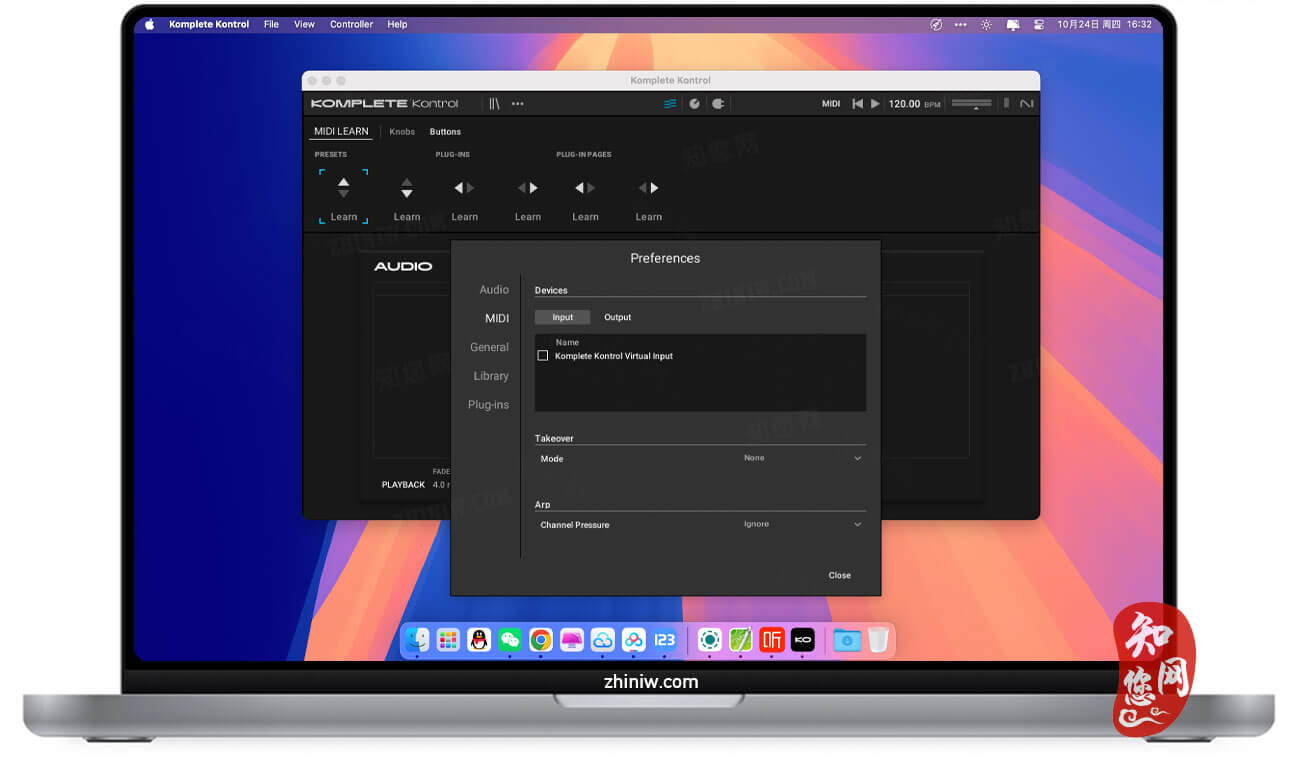Switch to the Buttons tab
Image resolution: width=1298 pixels, height=779 pixels.
445,132
